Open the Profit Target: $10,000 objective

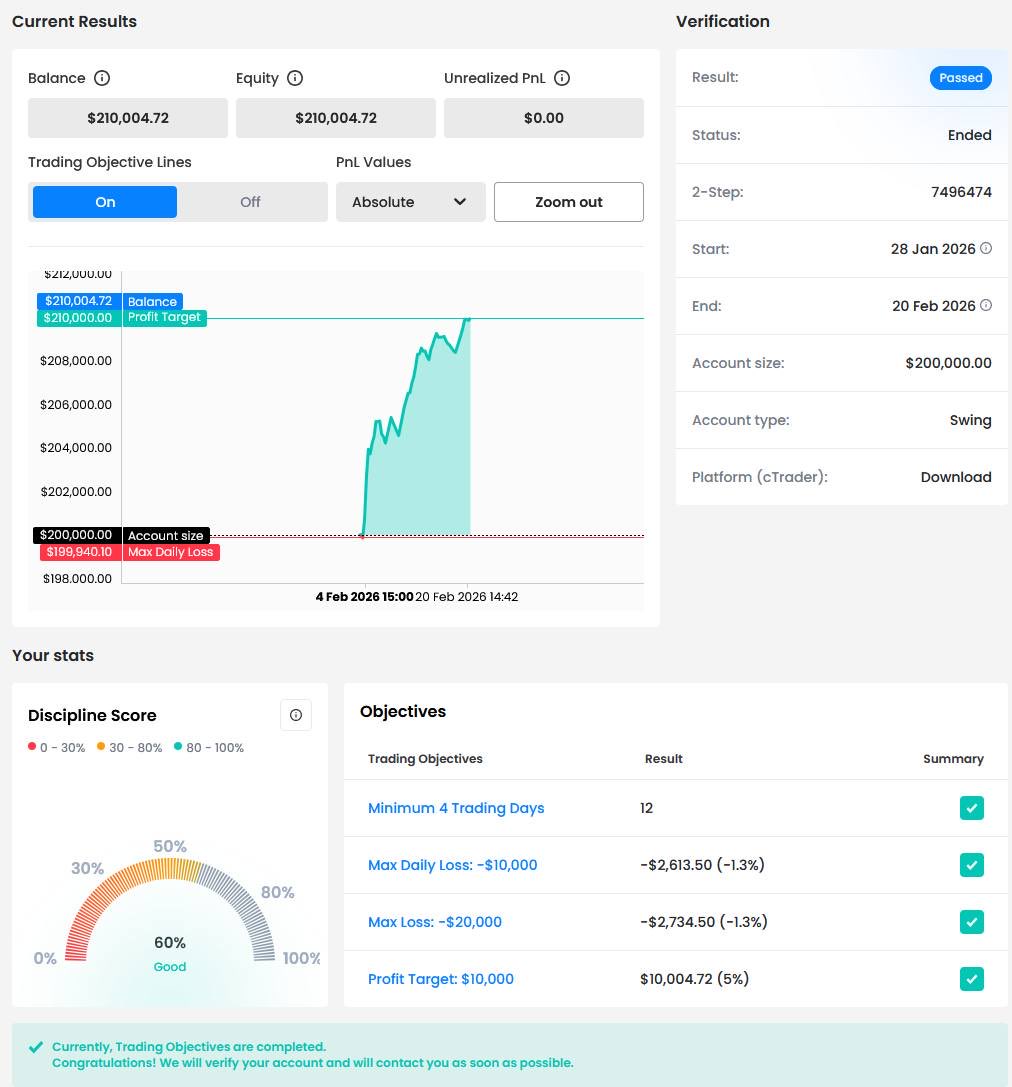tap(441, 979)
